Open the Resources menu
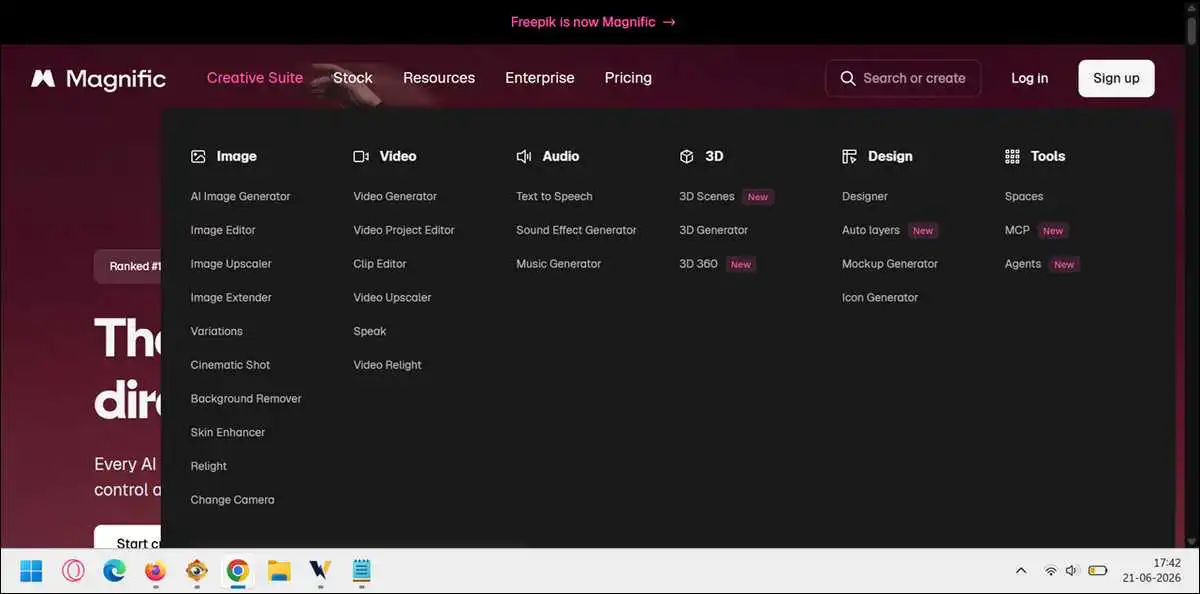The height and width of the screenshot is (594, 1200). pyautogui.click(x=439, y=78)
